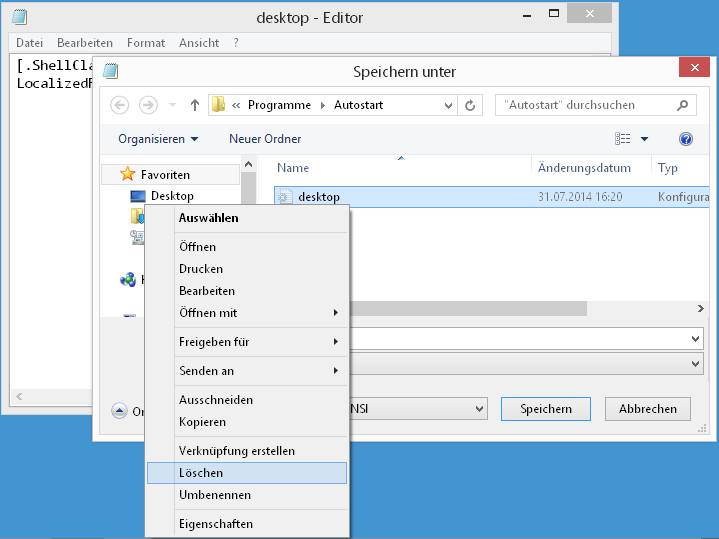Click the search magnifier icon

[x=683, y=105]
